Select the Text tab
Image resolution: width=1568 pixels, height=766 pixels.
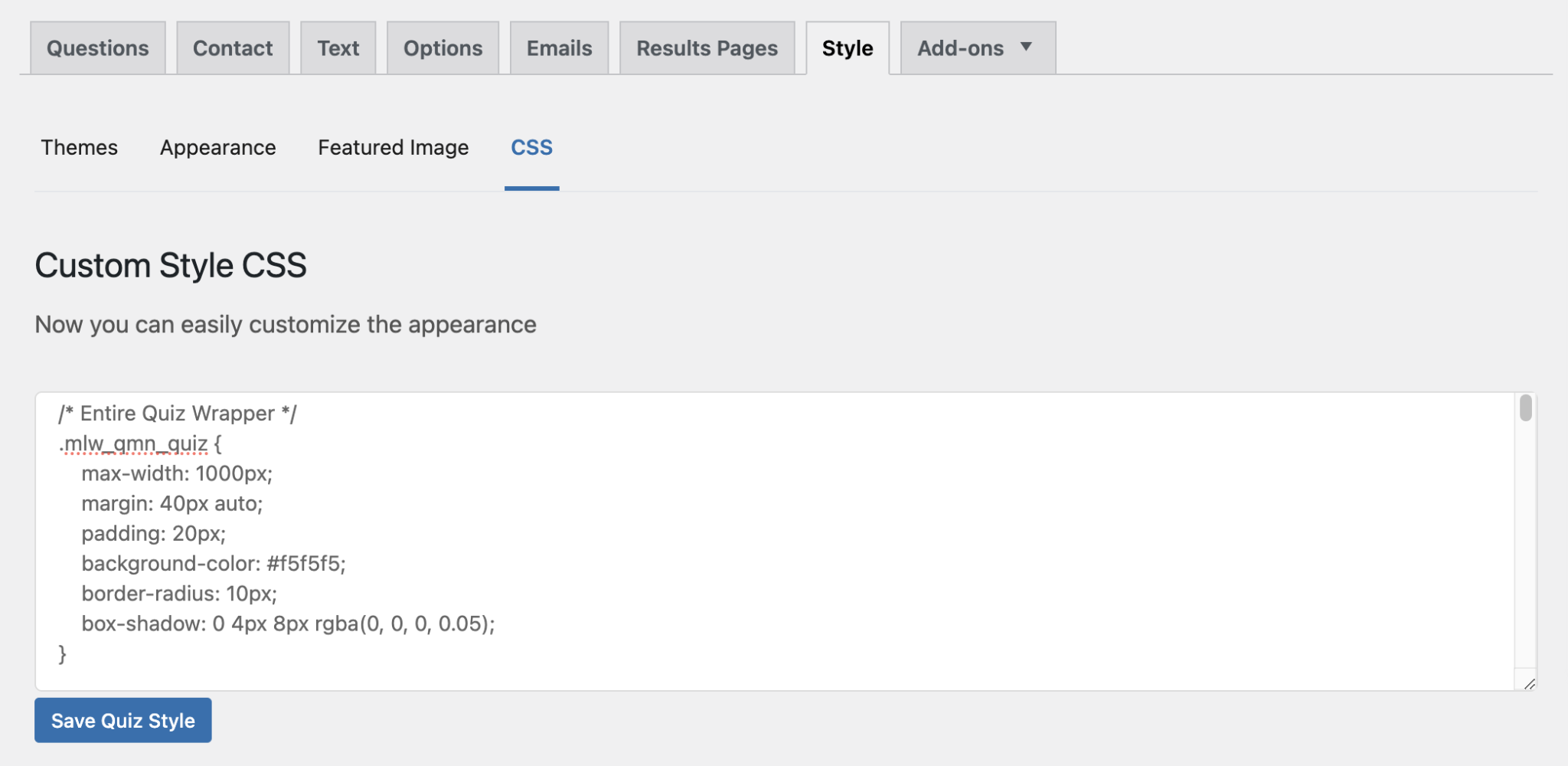(338, 47)
